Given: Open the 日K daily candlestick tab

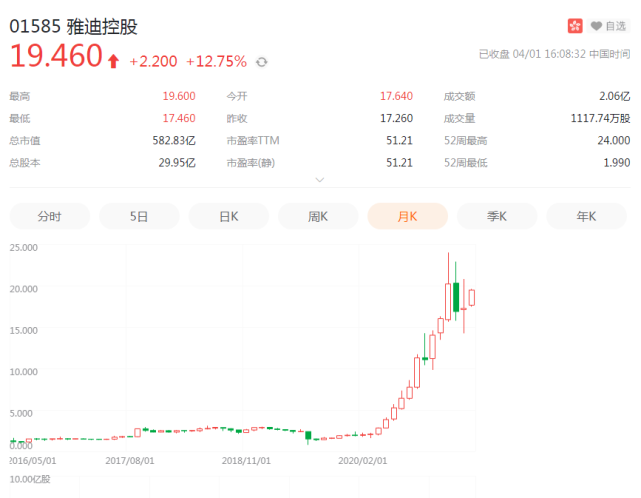Looking at the screenshot, I should 228,216.
